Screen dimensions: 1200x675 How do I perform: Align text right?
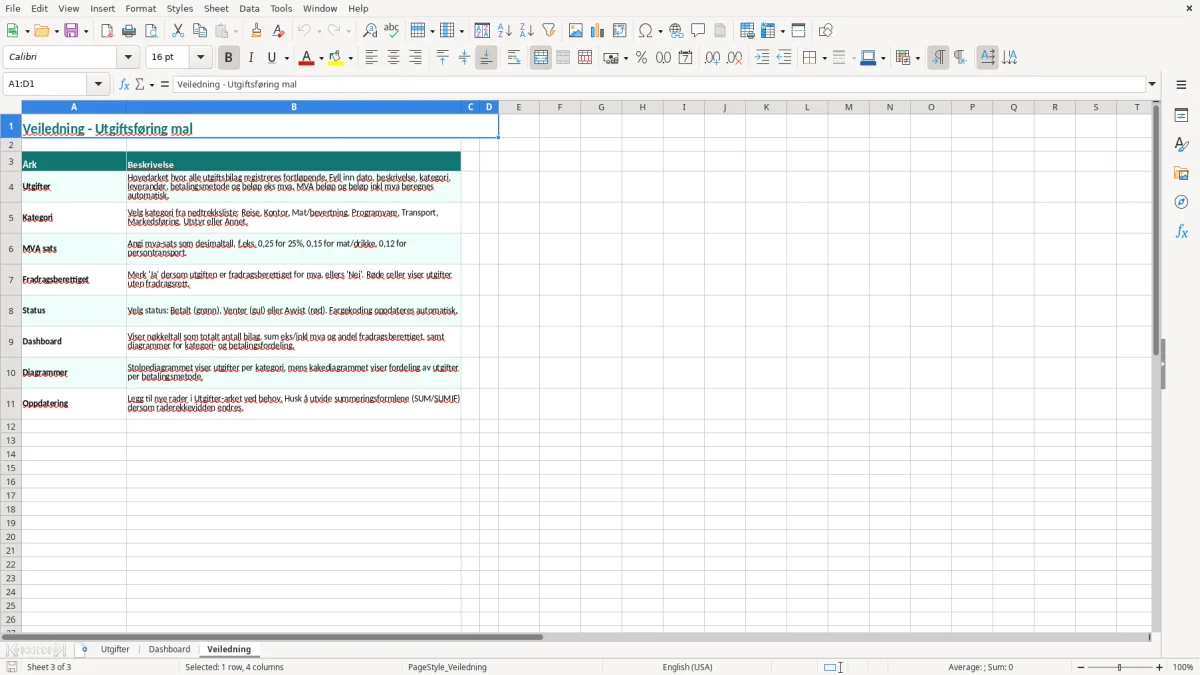tap(416, 58)
